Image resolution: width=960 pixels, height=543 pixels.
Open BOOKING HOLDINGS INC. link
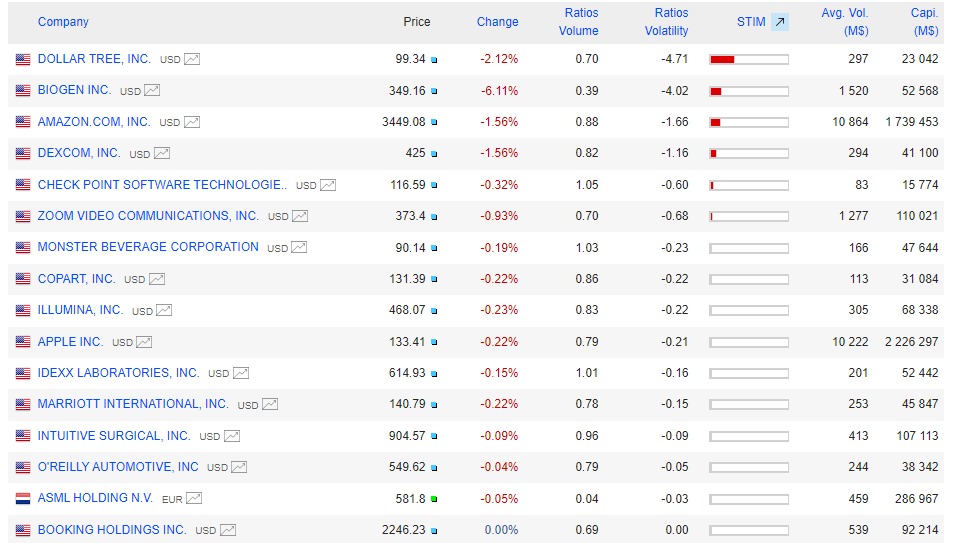(112, 530)
